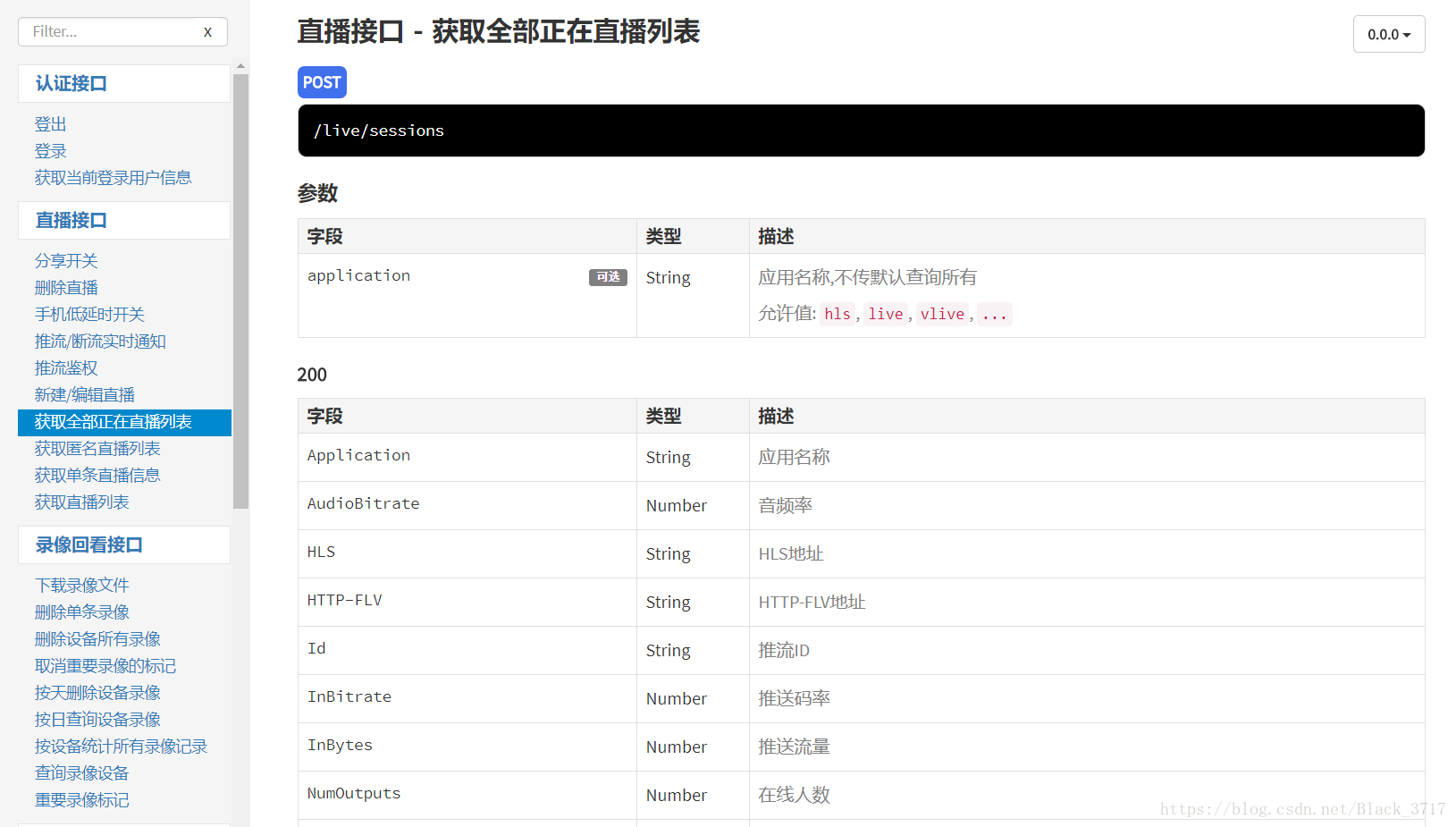Open the 下载录像文件 link

82,586
